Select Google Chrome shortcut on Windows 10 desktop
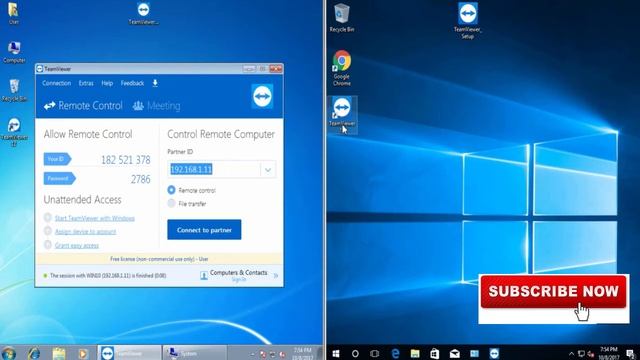 click(x=342, y=68)
